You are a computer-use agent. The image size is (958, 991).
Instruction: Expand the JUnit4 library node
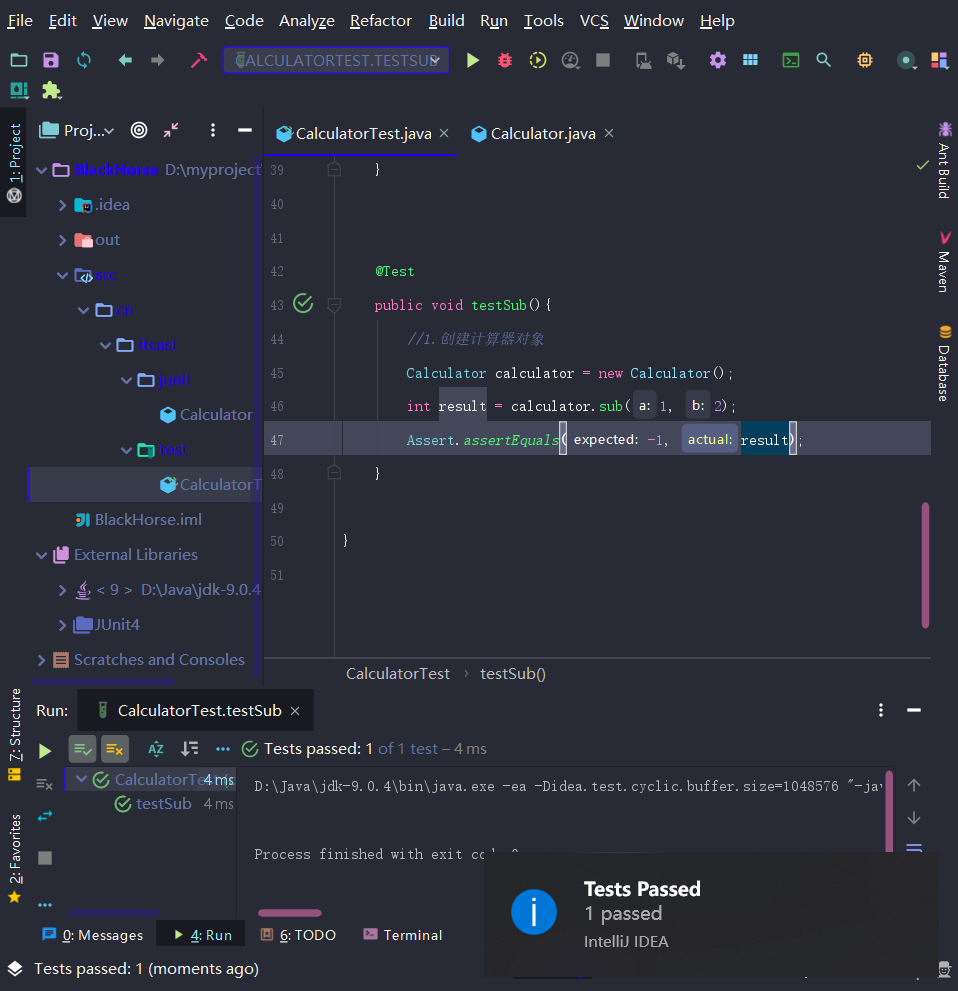(62, 625)
